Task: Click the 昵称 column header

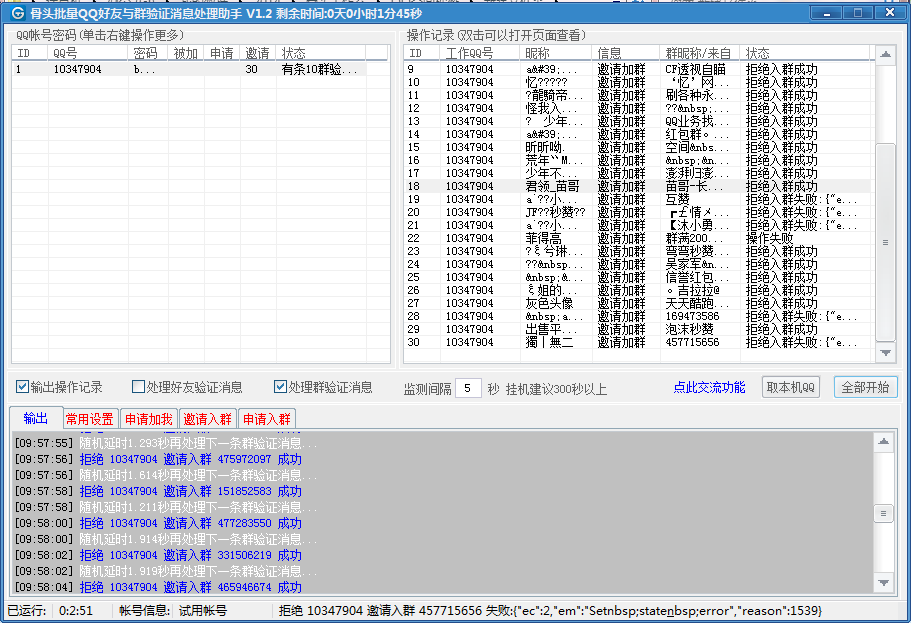Action: (556, 53)
